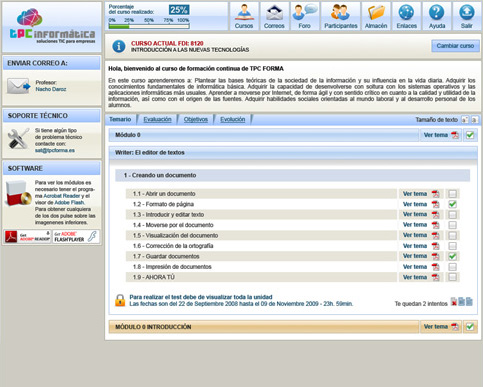Click the course info icon
The width and height of the screenshot is (483, 387).
119,46
